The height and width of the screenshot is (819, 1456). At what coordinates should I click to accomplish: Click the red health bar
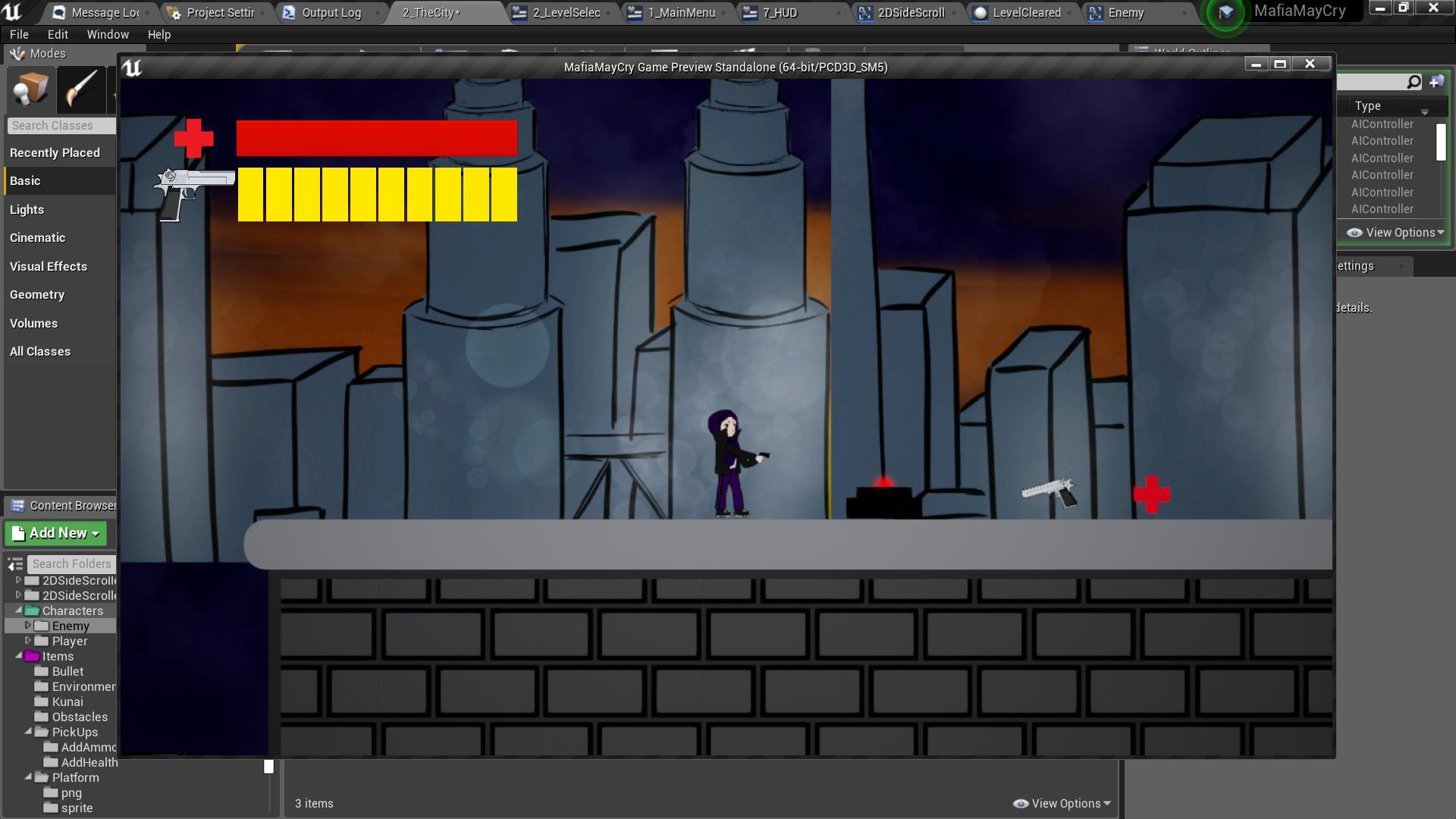click(x=377, y=138)
